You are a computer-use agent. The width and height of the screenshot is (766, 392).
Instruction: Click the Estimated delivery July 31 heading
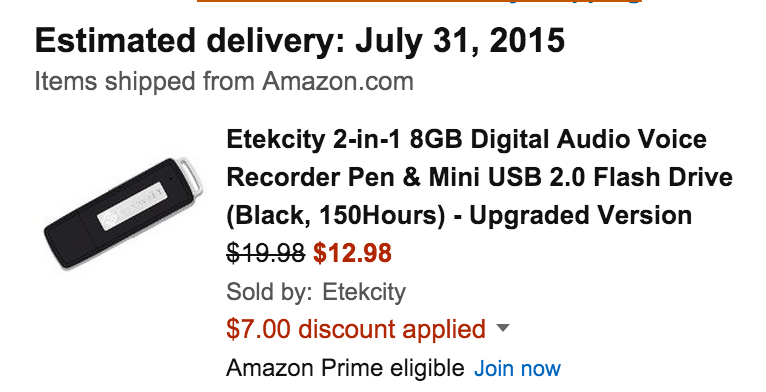tap(300, 41)
